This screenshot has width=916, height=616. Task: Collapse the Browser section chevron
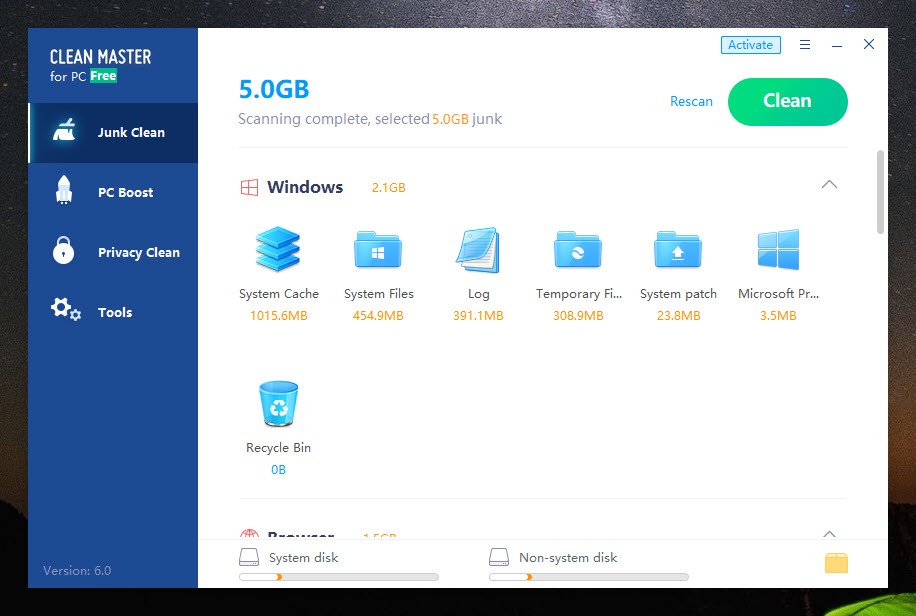tap(829, 534)
